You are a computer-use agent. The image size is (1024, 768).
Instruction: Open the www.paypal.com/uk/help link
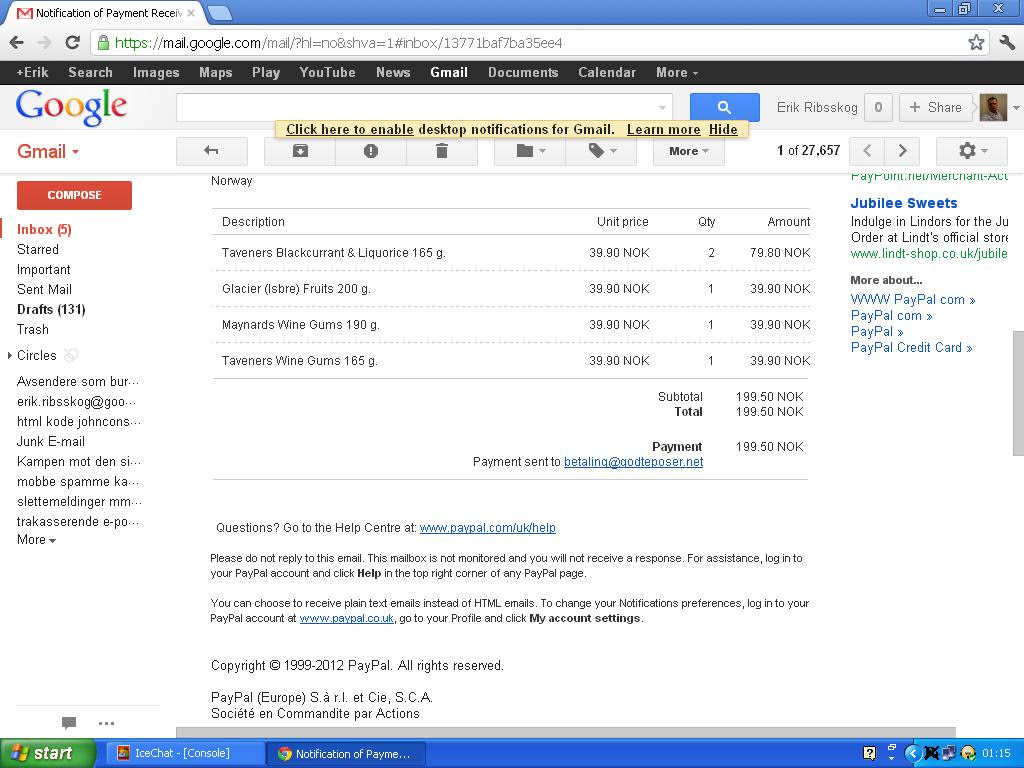(487, 528)
